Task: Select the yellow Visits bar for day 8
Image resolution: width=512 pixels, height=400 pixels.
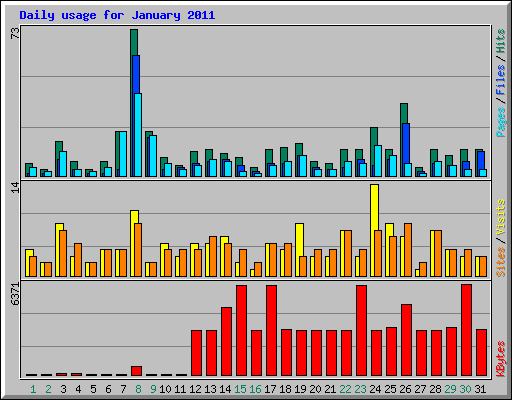Action: [134, 217]
